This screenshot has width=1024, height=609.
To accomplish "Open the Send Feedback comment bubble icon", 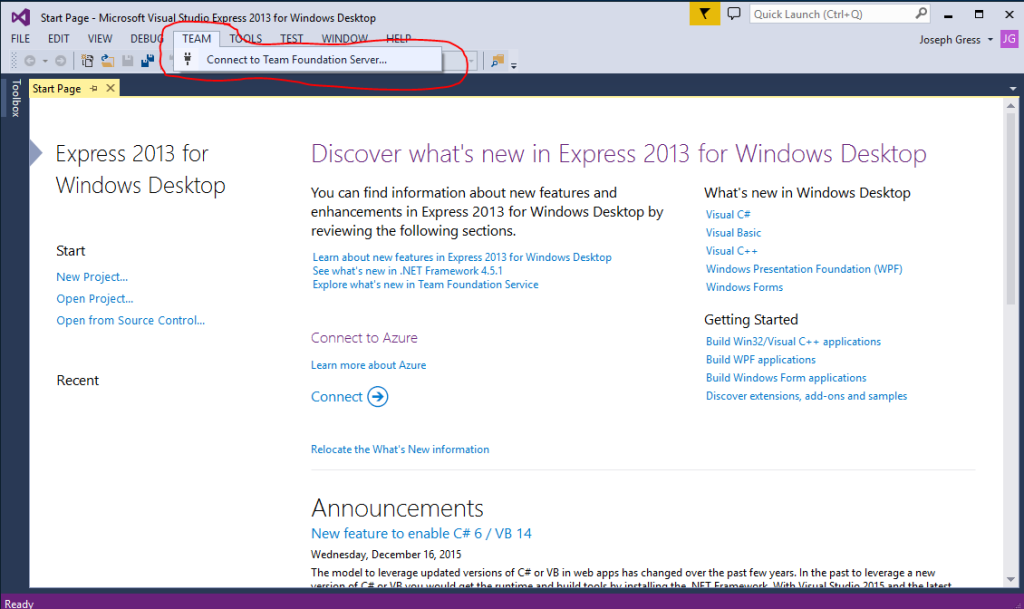I will pos(733,14).
